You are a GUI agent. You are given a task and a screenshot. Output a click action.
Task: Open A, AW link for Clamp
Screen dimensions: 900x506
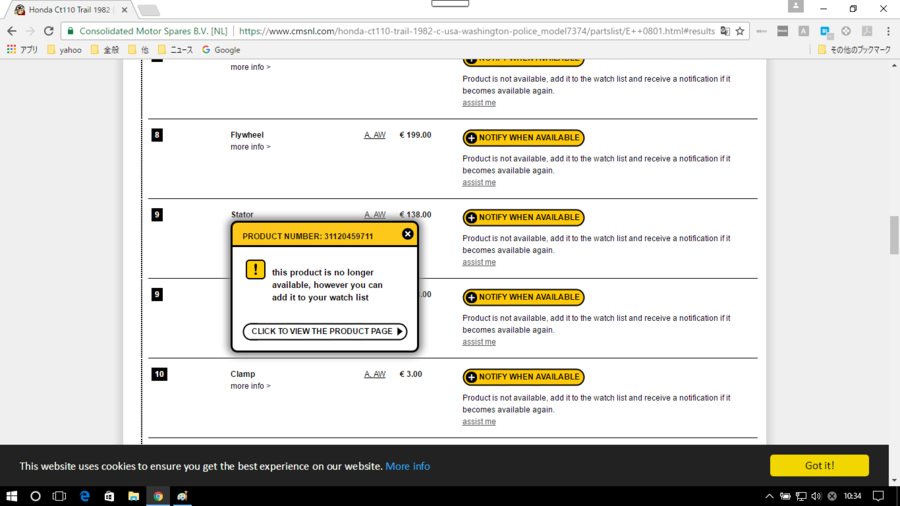(x=375, y=374)
